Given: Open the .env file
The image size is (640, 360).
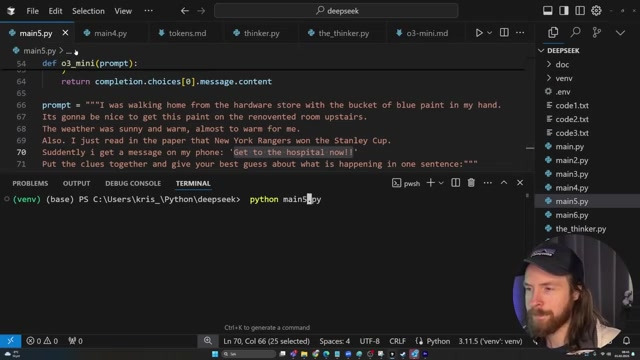Looking at the screenshot, I should pos(563,92).
